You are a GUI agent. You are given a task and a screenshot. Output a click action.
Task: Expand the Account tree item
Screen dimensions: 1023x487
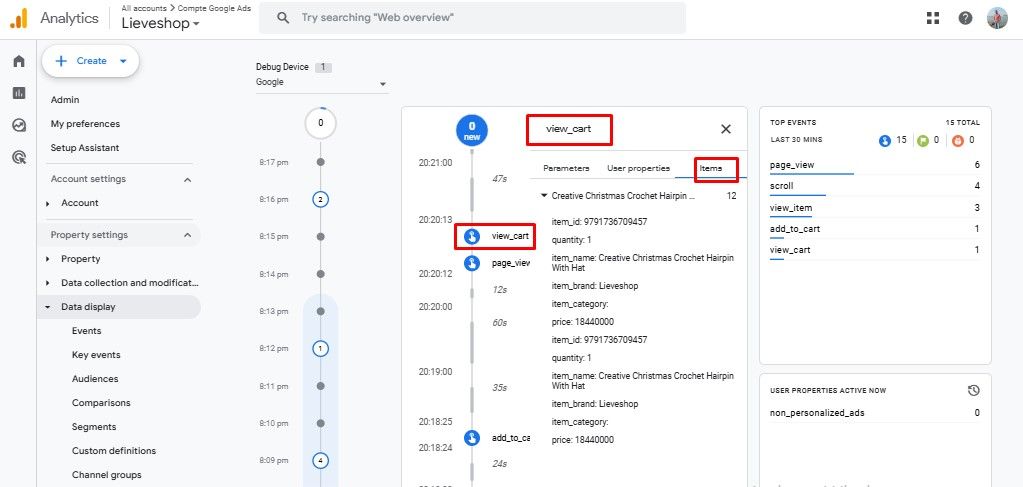pos(48,204)
